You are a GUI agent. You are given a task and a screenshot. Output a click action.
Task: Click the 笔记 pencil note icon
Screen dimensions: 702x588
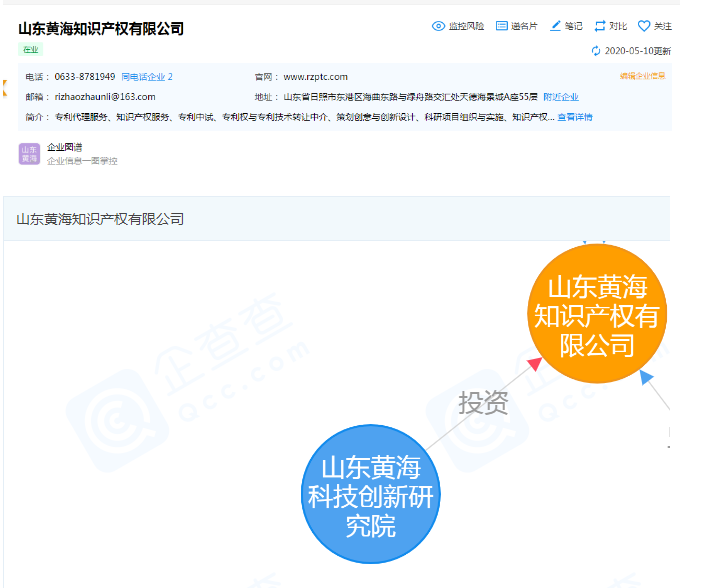point(556,26)
